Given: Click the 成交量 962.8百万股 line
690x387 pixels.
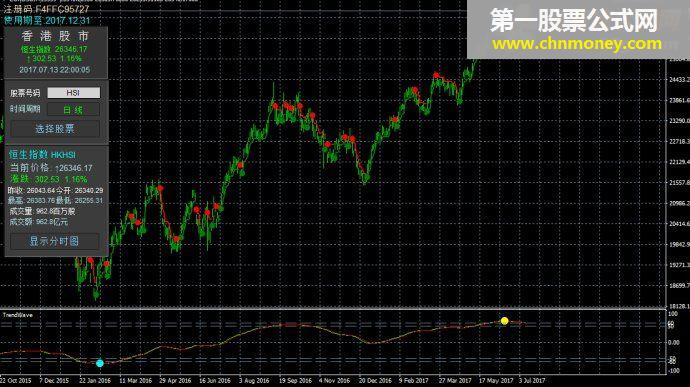Looking at the screenshot, I should point(42,211).
